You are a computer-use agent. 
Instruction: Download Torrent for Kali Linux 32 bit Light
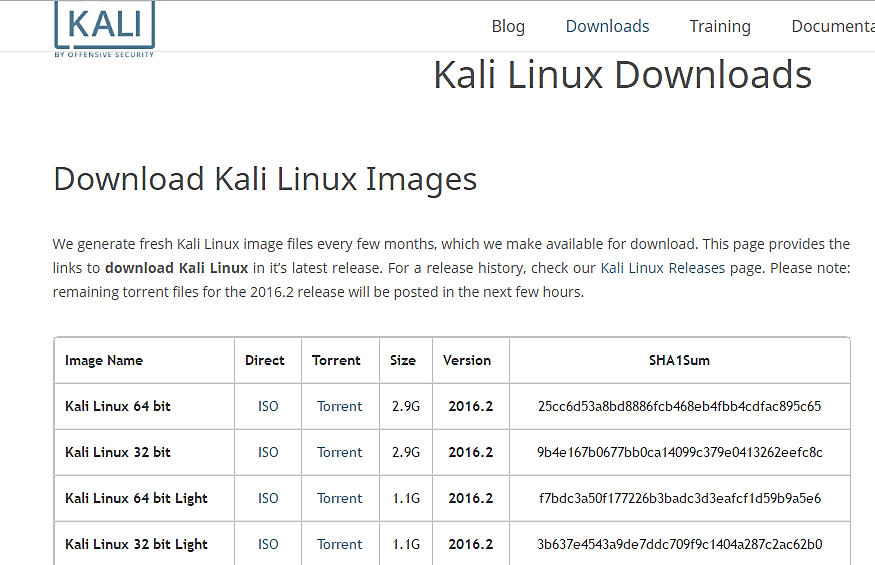(339, 544)
